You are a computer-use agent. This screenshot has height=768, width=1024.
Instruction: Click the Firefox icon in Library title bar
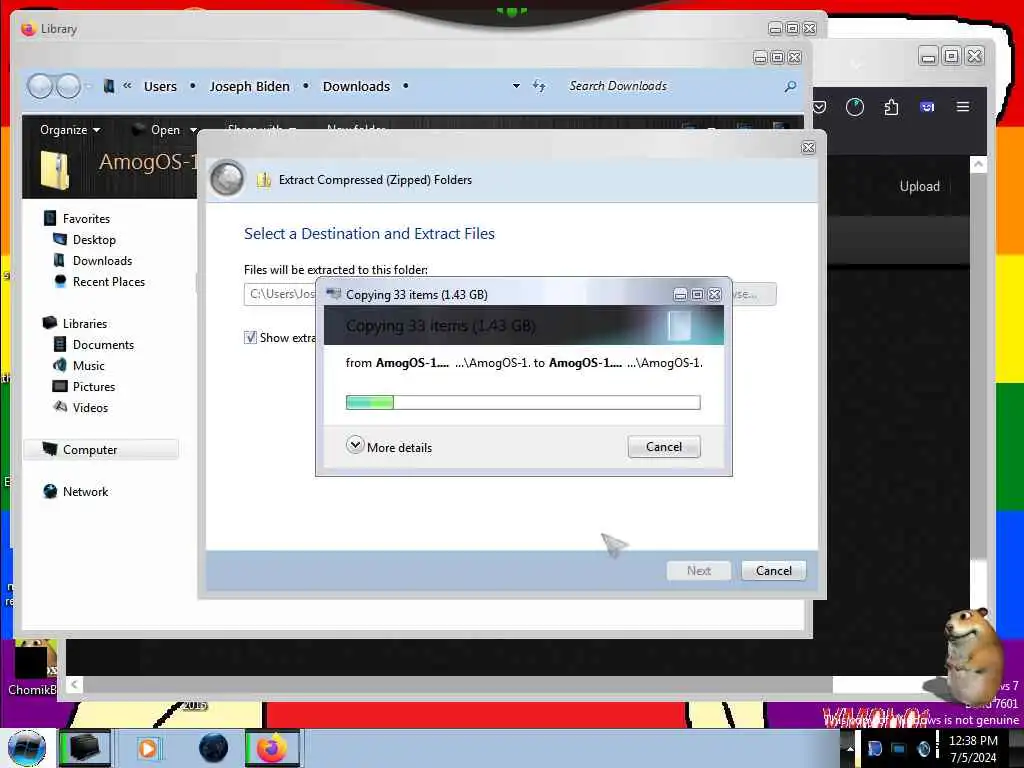point(28,29)
